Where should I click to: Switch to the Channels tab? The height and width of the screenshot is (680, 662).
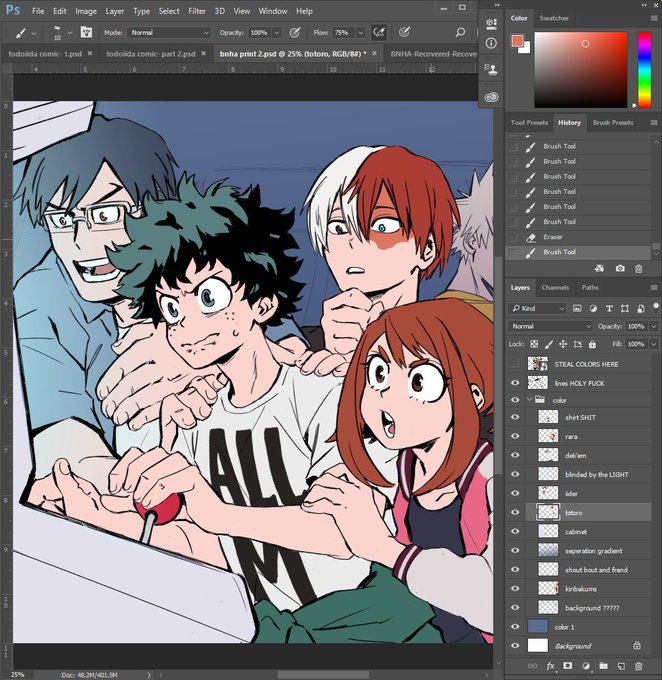(555, 288)
